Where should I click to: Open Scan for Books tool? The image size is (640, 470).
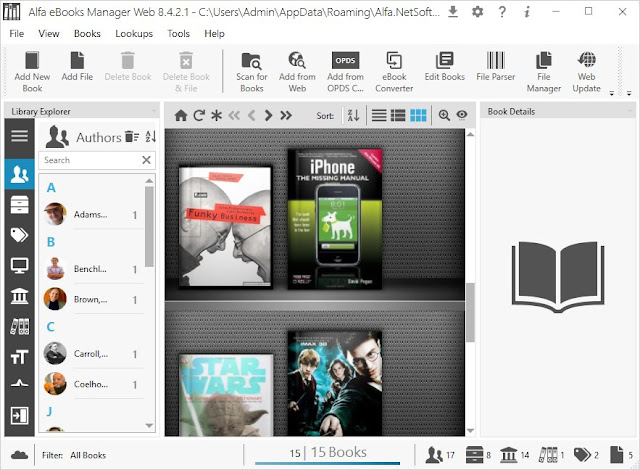click(251, 72)
